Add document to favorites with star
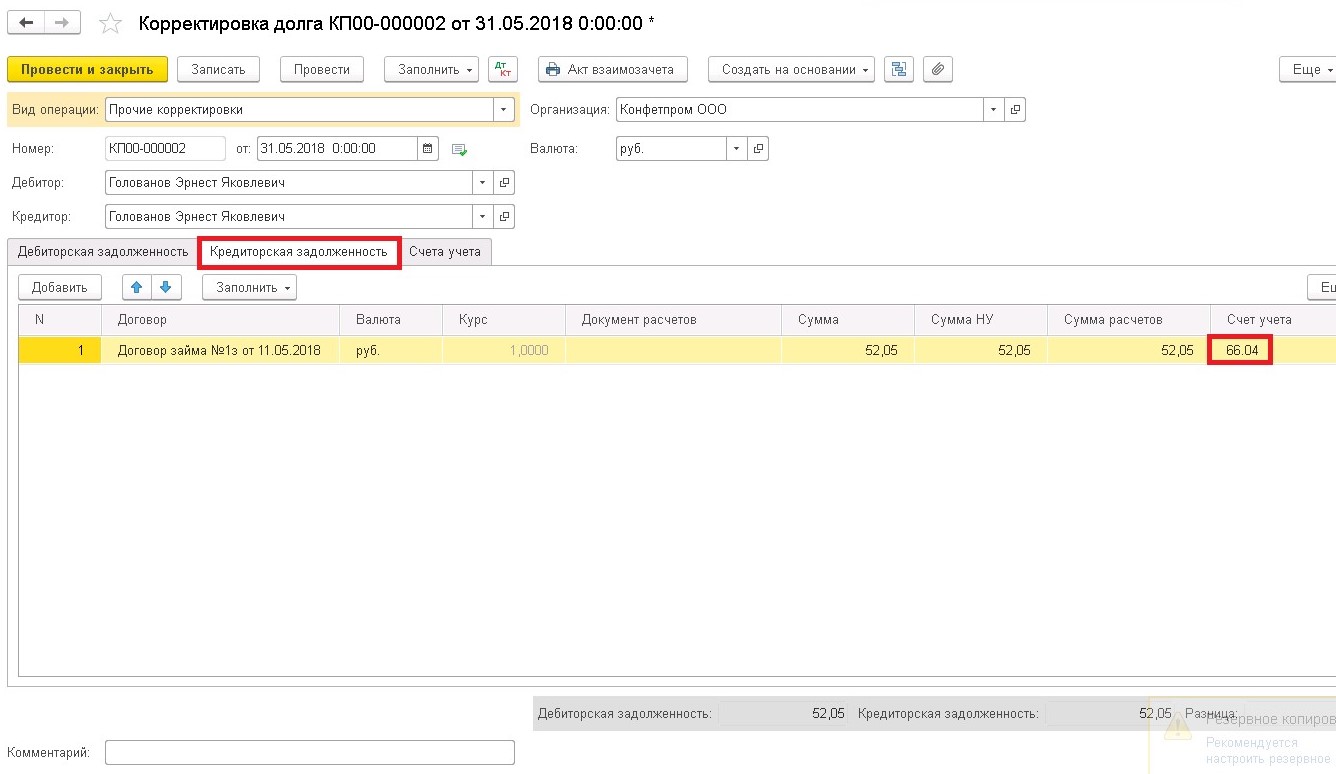This screenshot has width=1336, height=774. (111, 23)
